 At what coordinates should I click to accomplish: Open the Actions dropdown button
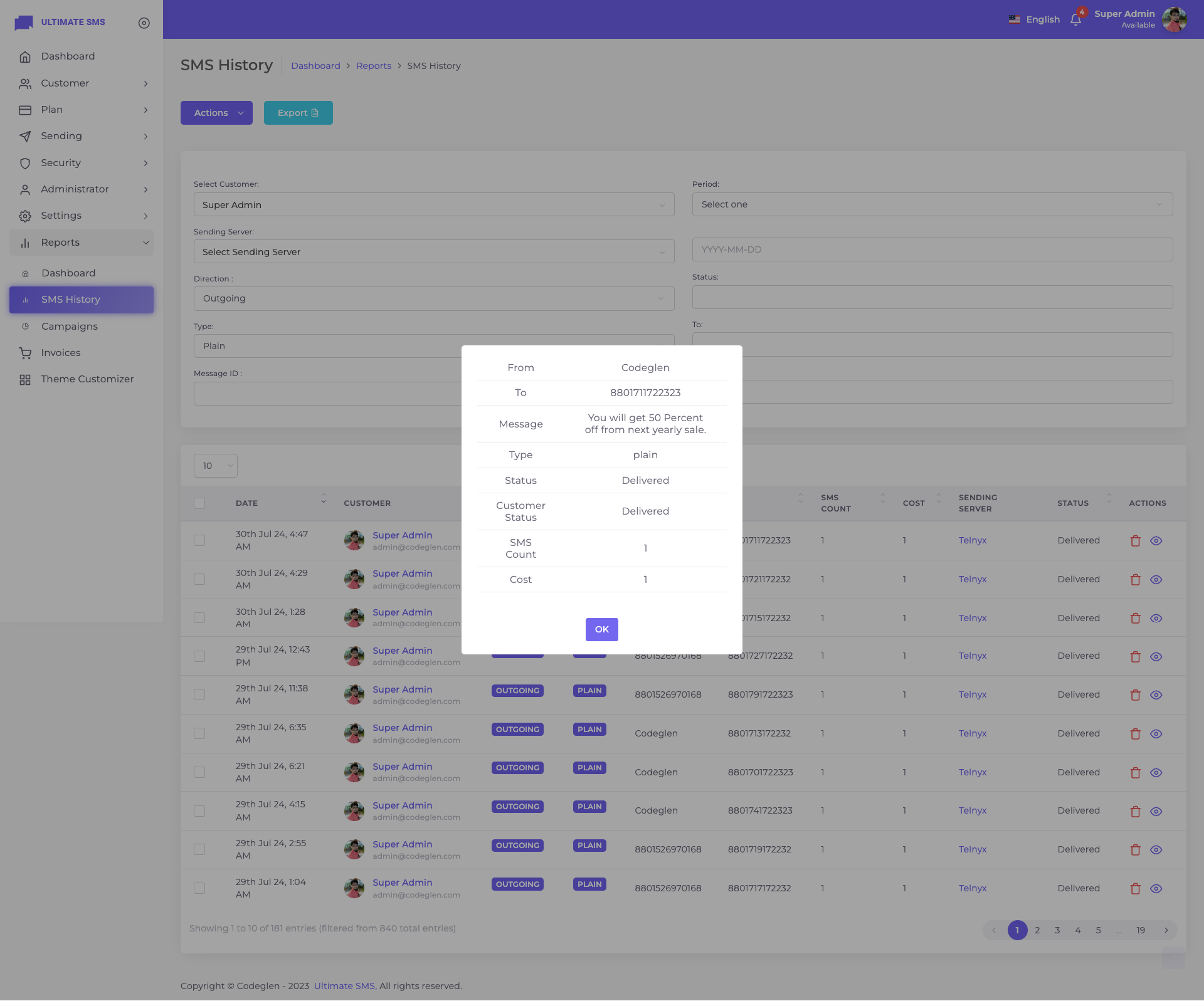[216, 113]
